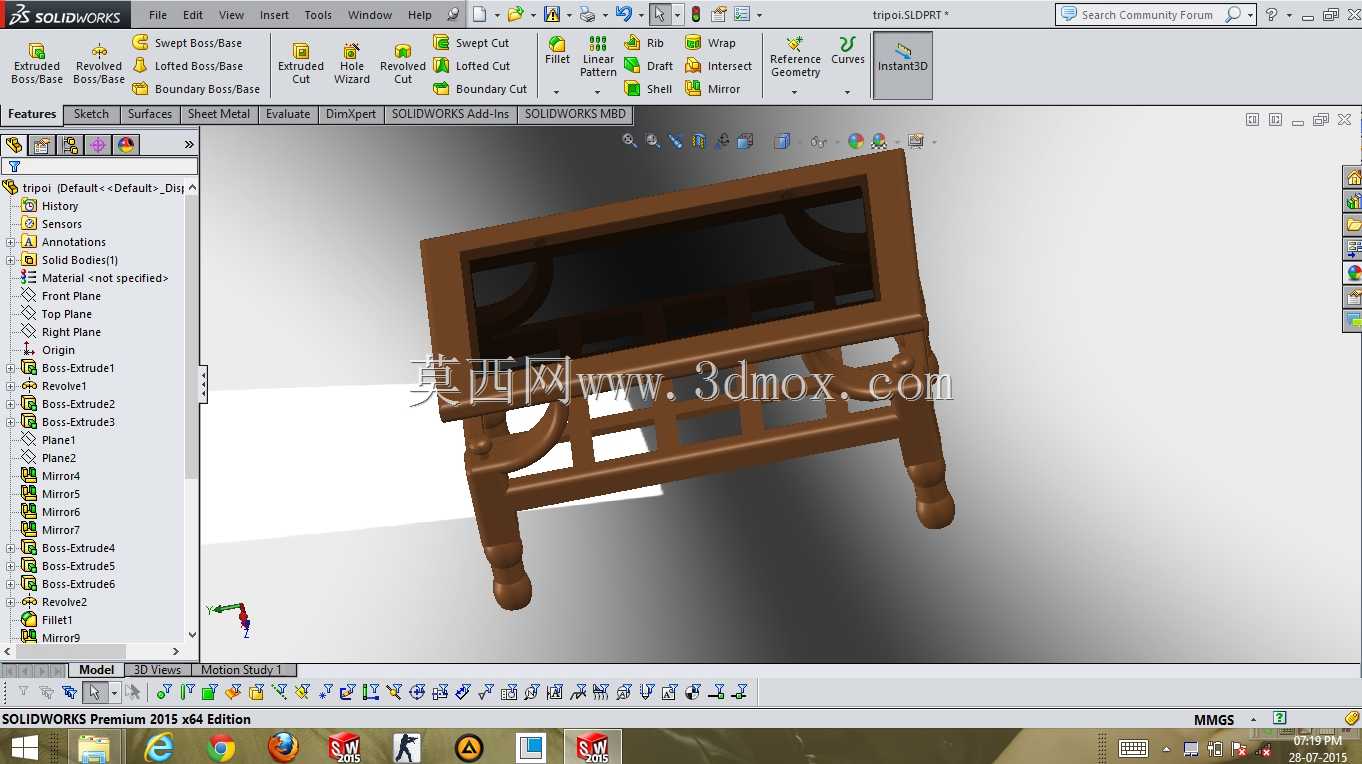The image size is (1362, 764).
Task: Open the Tools menu
Action: (318, 15)
